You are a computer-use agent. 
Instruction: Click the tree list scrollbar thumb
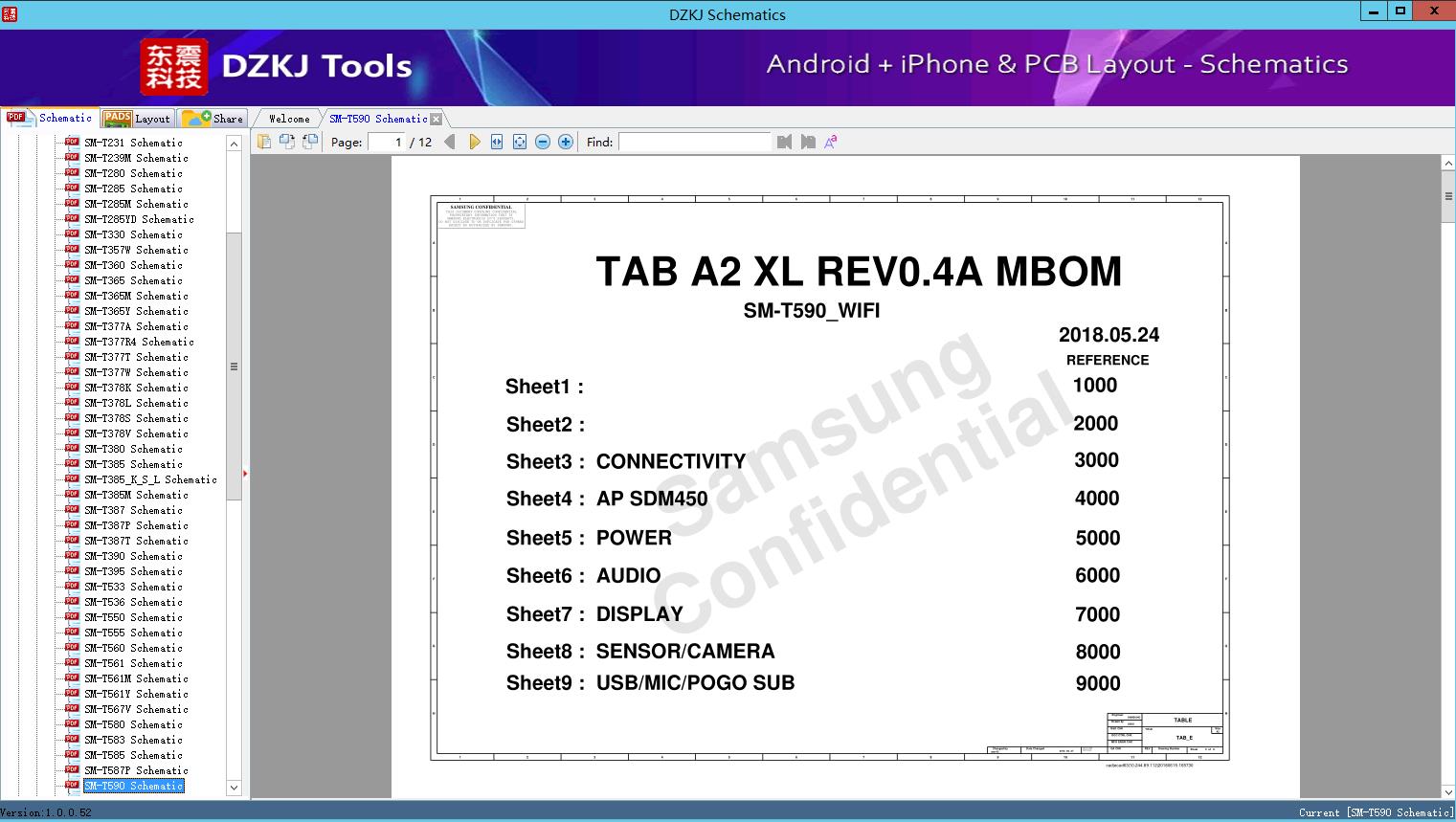pos(234,366)
